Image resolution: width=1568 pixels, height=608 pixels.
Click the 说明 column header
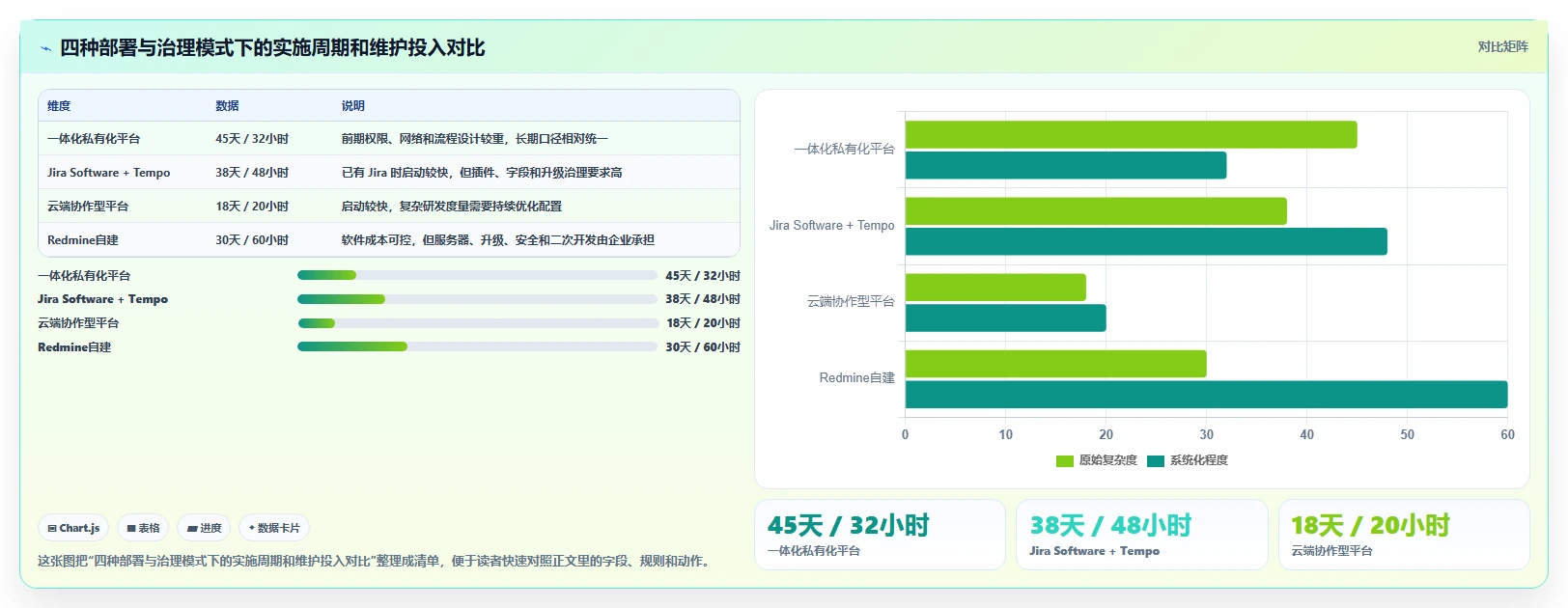tap(352, 106)
